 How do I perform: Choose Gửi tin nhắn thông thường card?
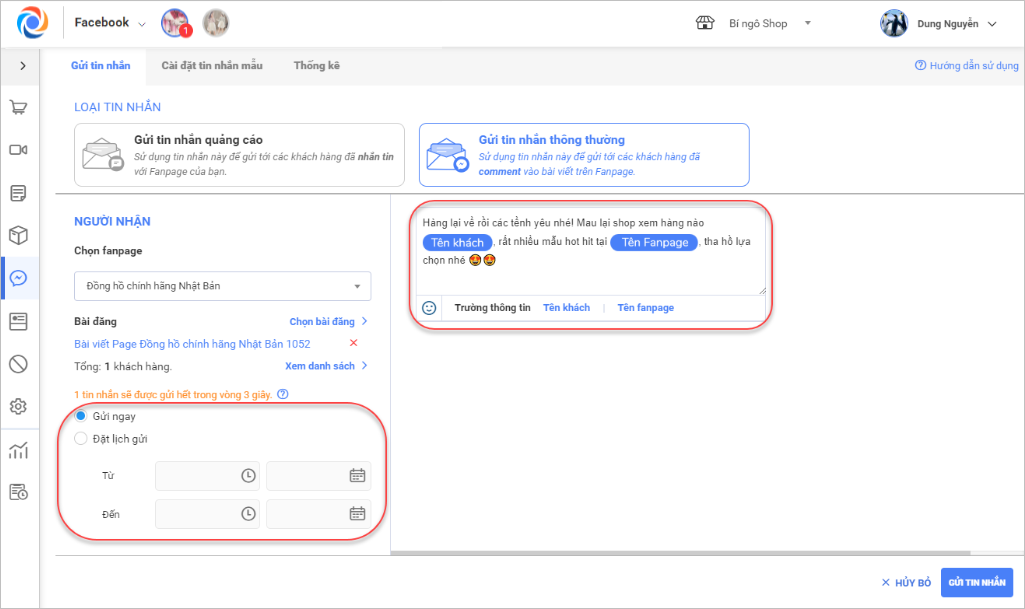(584, 156)
